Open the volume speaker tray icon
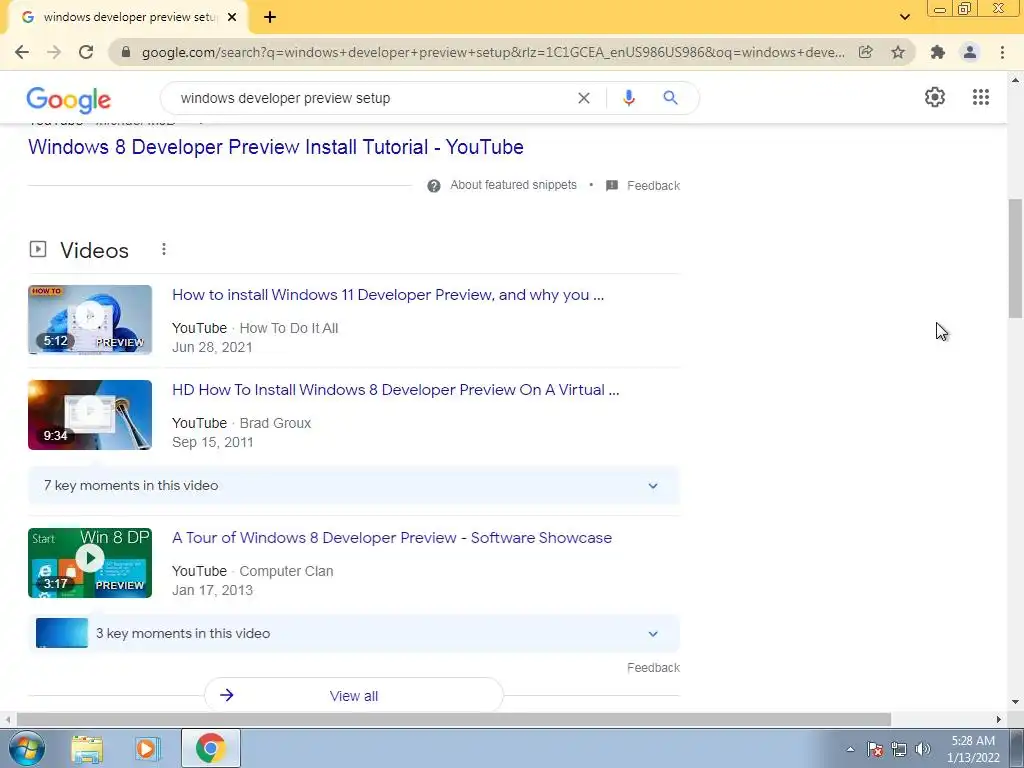Image resolution: width=1024 pixels, height=768 pixels. (x=923, y=750)
